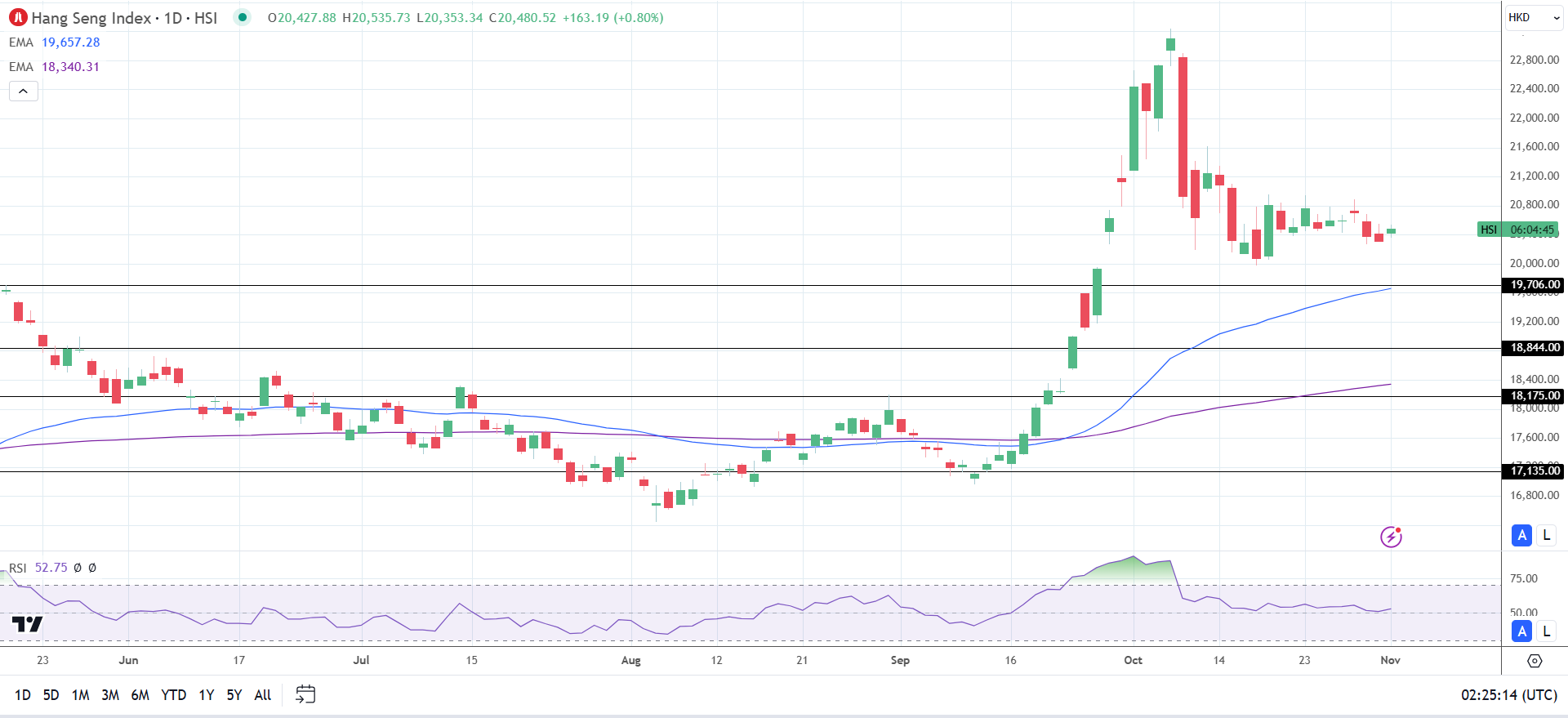The image size is (1568, 718).
Task: Click the Aug label on time axis
Action: click(x=630, y=660)
